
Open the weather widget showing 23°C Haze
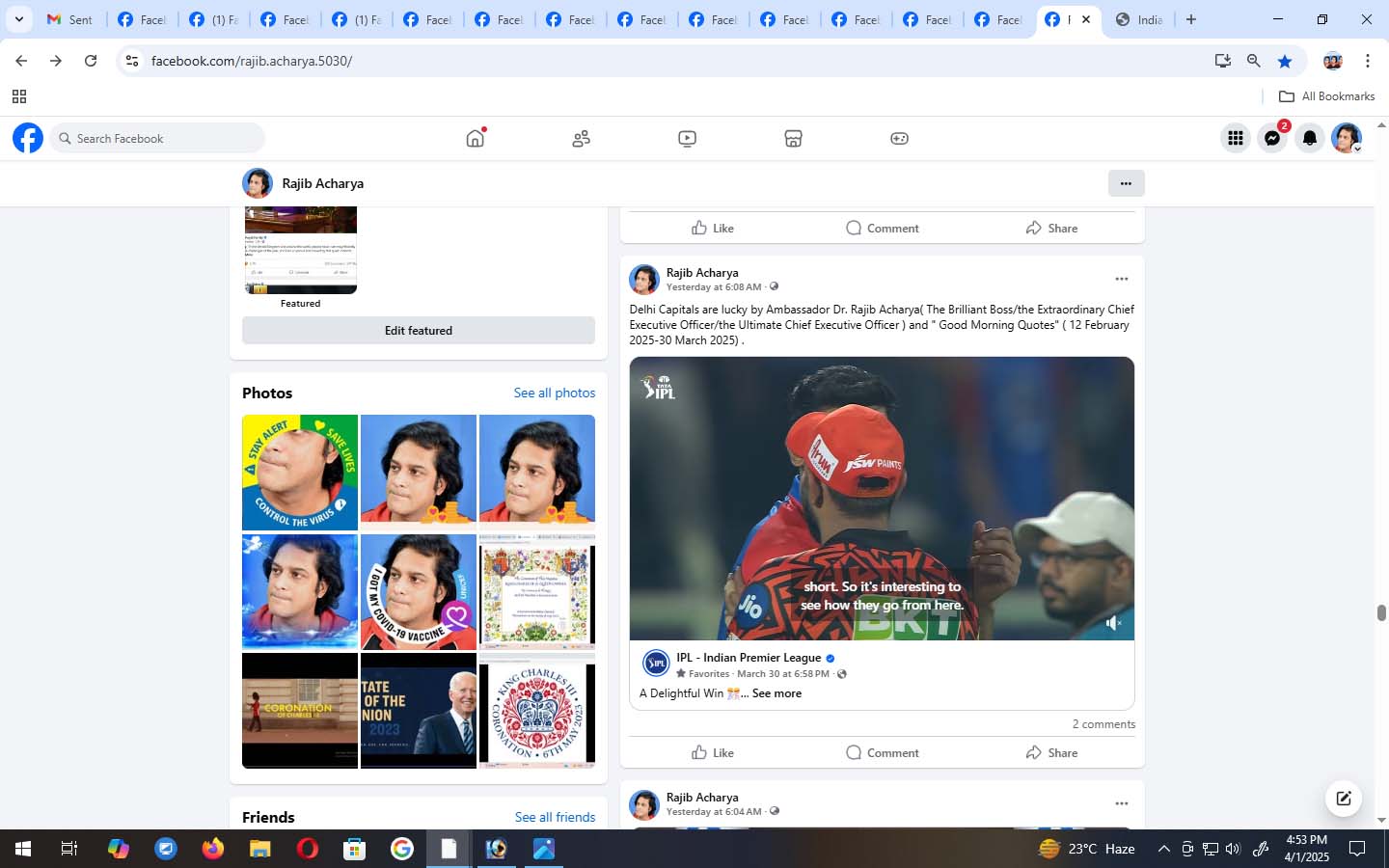coord(1086,849)
